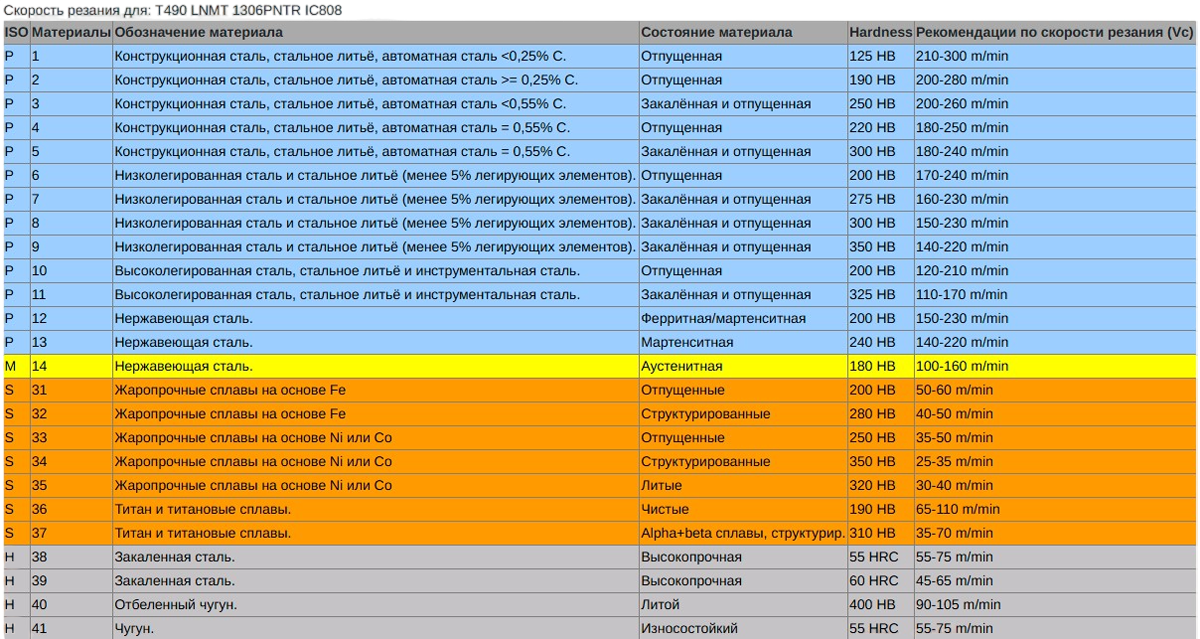This screenshot has width=1200, height=639.
Task: Click hardness '60 HRC' cell
Action: point(880,581)
